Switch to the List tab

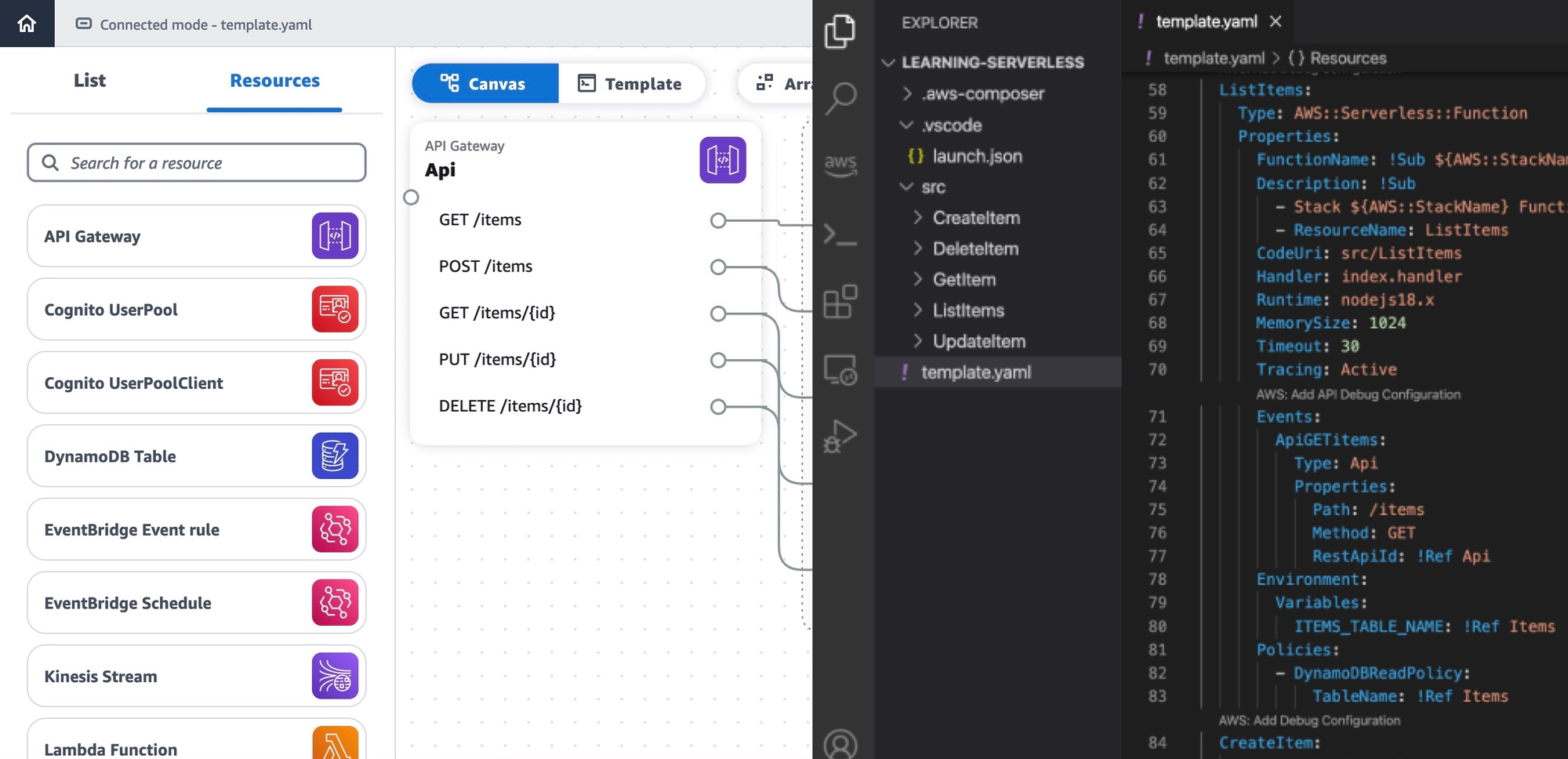click(x=89, y=79)
